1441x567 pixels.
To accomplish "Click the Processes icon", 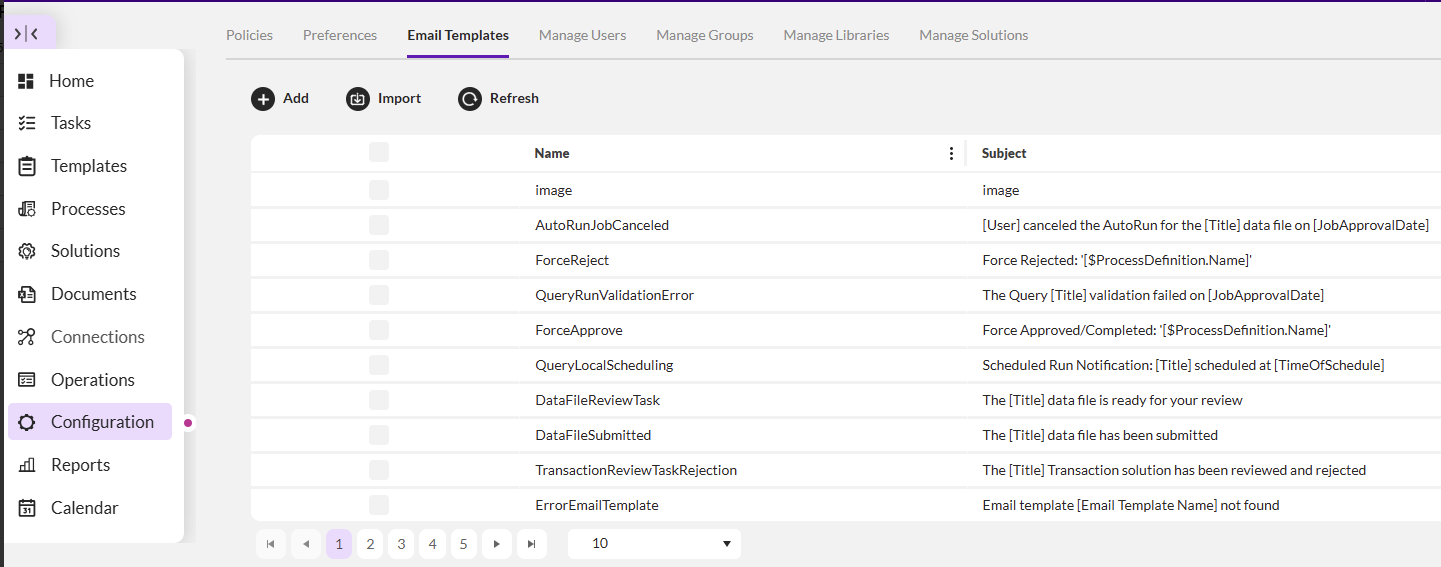I will (27, 209).
